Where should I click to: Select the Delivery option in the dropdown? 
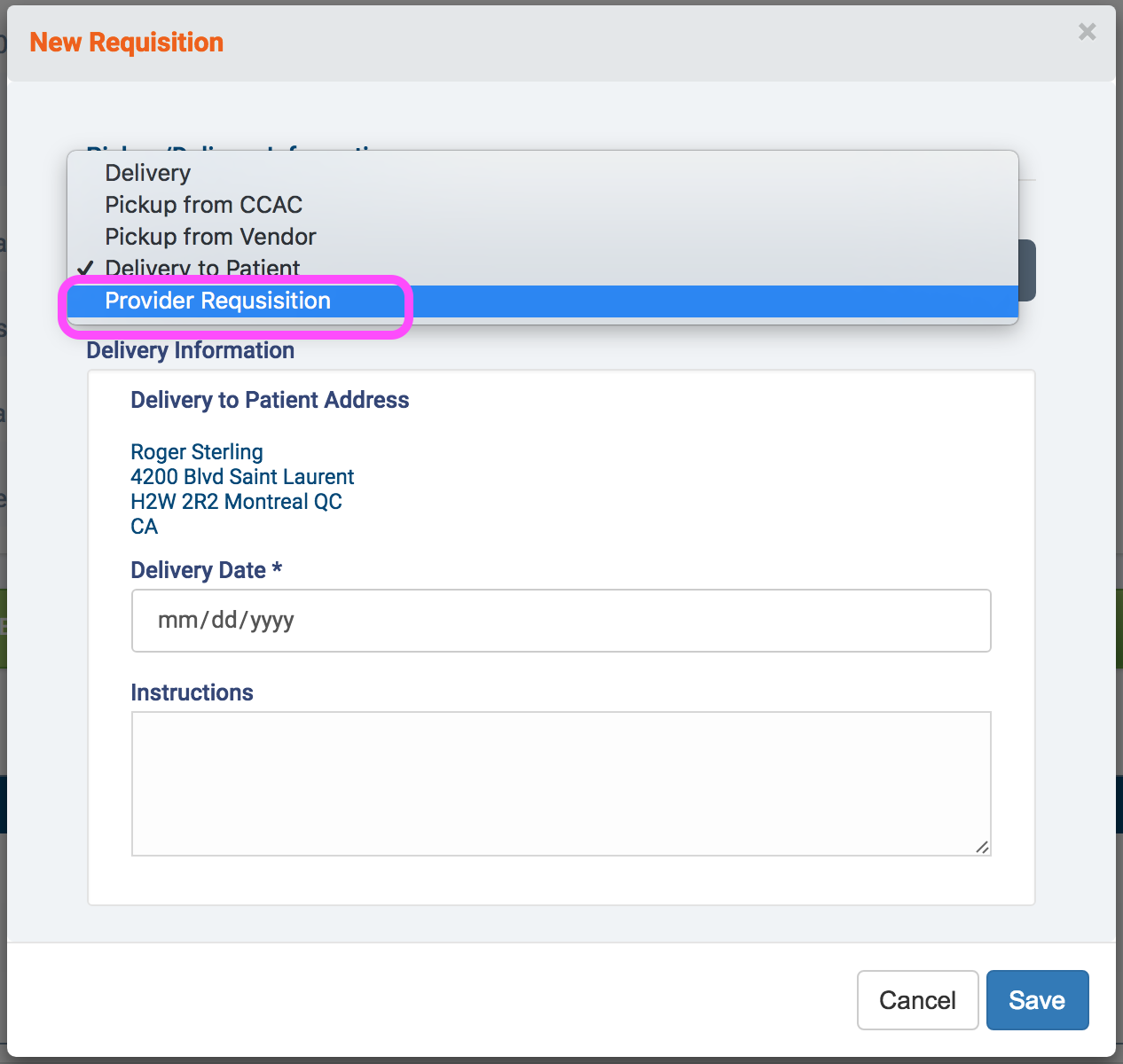pos(147,173)
